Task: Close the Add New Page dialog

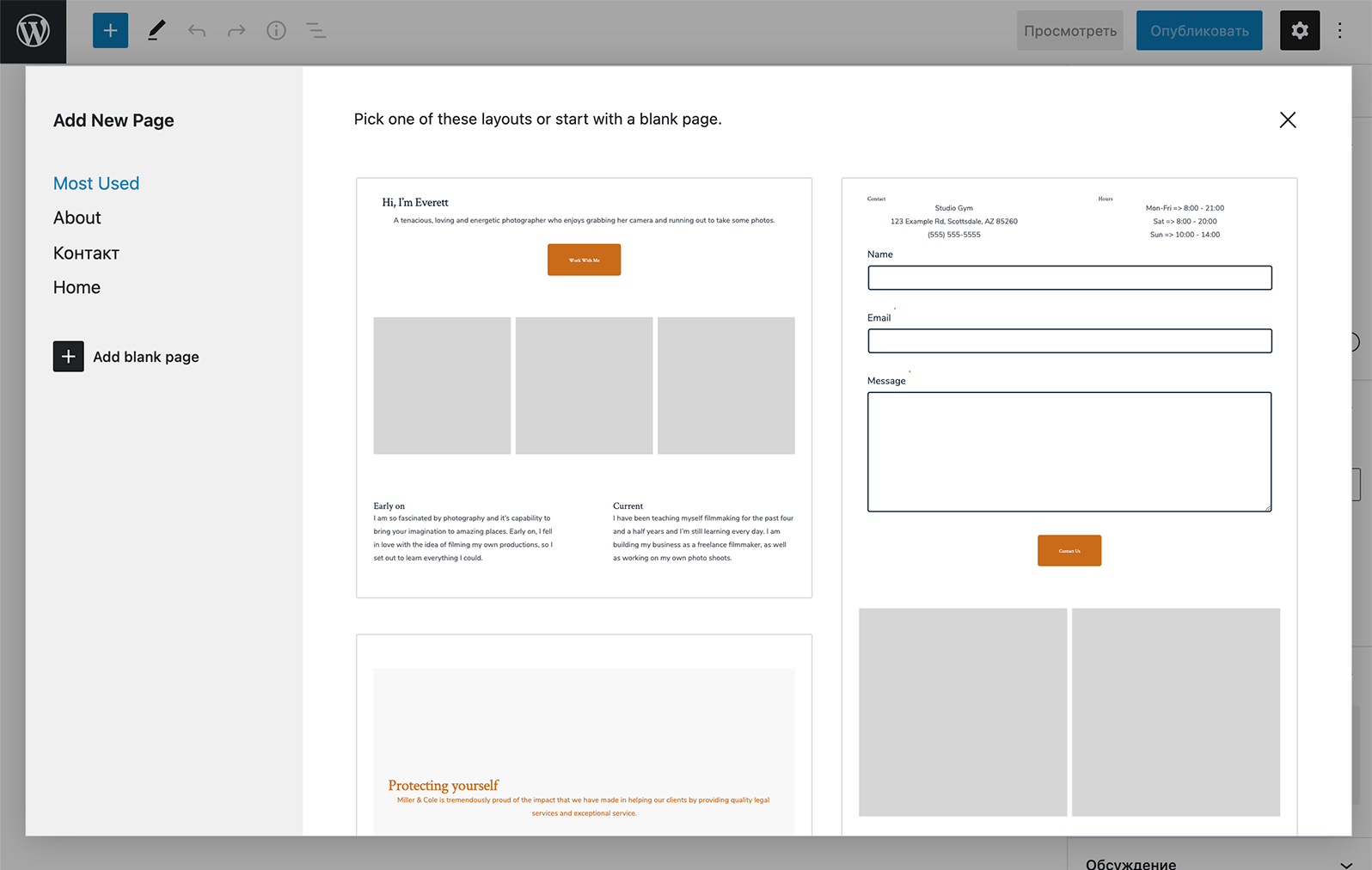Action: tap(1287, 119)
